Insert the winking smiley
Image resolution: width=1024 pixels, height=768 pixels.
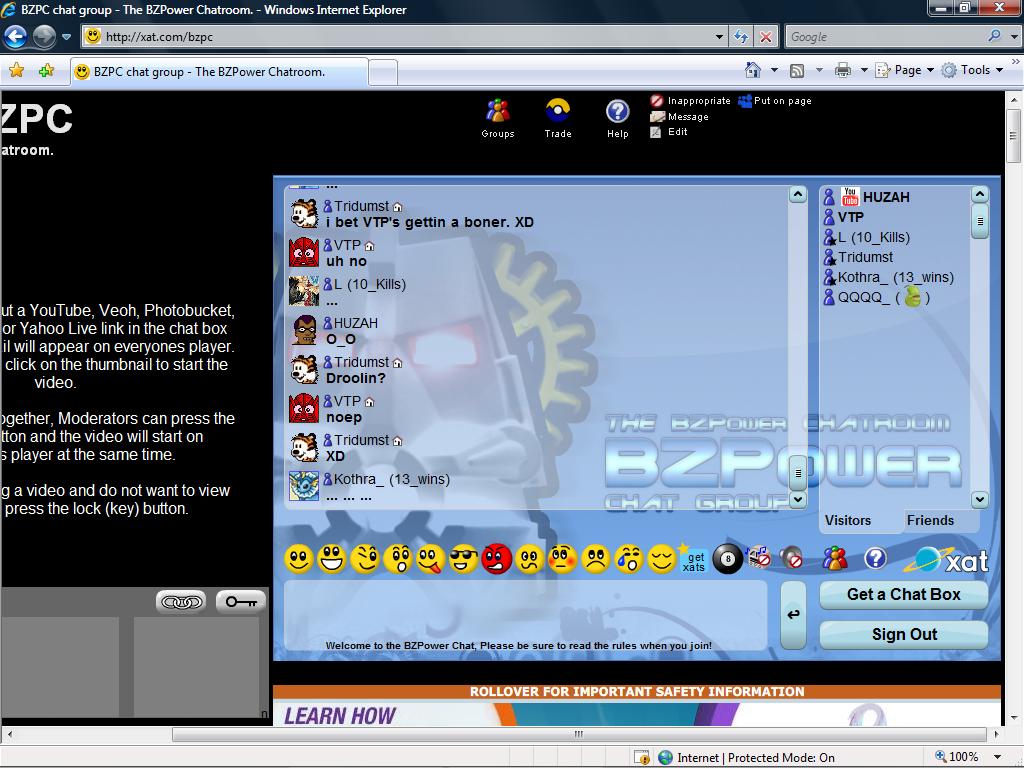365,559
